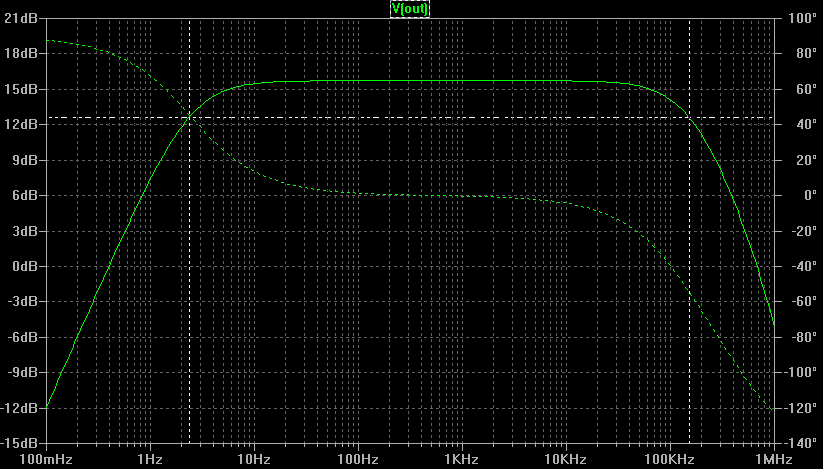Click the 10KHz frequency axis label
This screenshot has height=469, width=823.
click(566, 460)
